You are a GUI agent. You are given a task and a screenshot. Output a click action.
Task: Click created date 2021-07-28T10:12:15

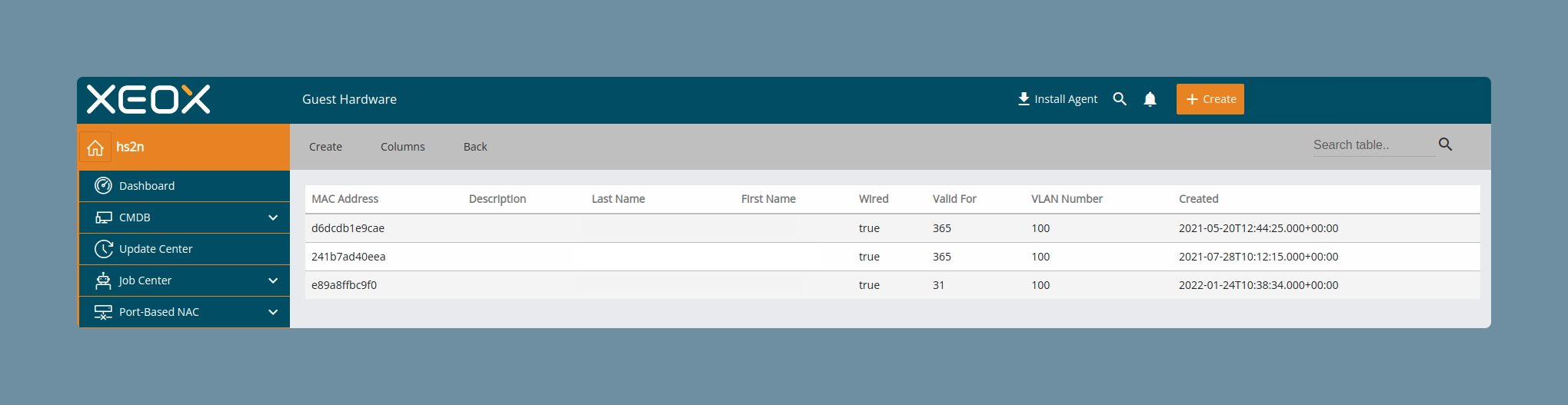[x=1258, y=257]
